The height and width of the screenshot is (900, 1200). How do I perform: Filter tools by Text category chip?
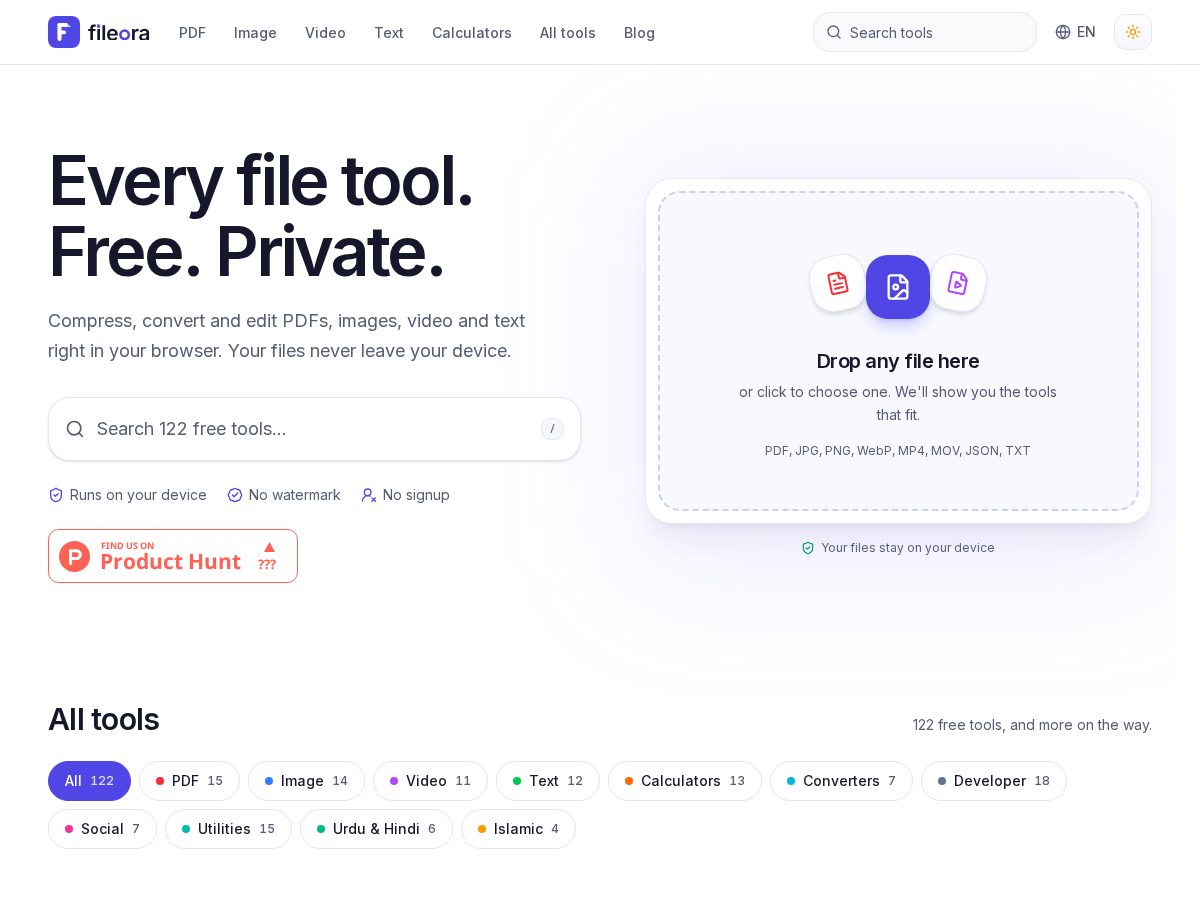(548, 781)
